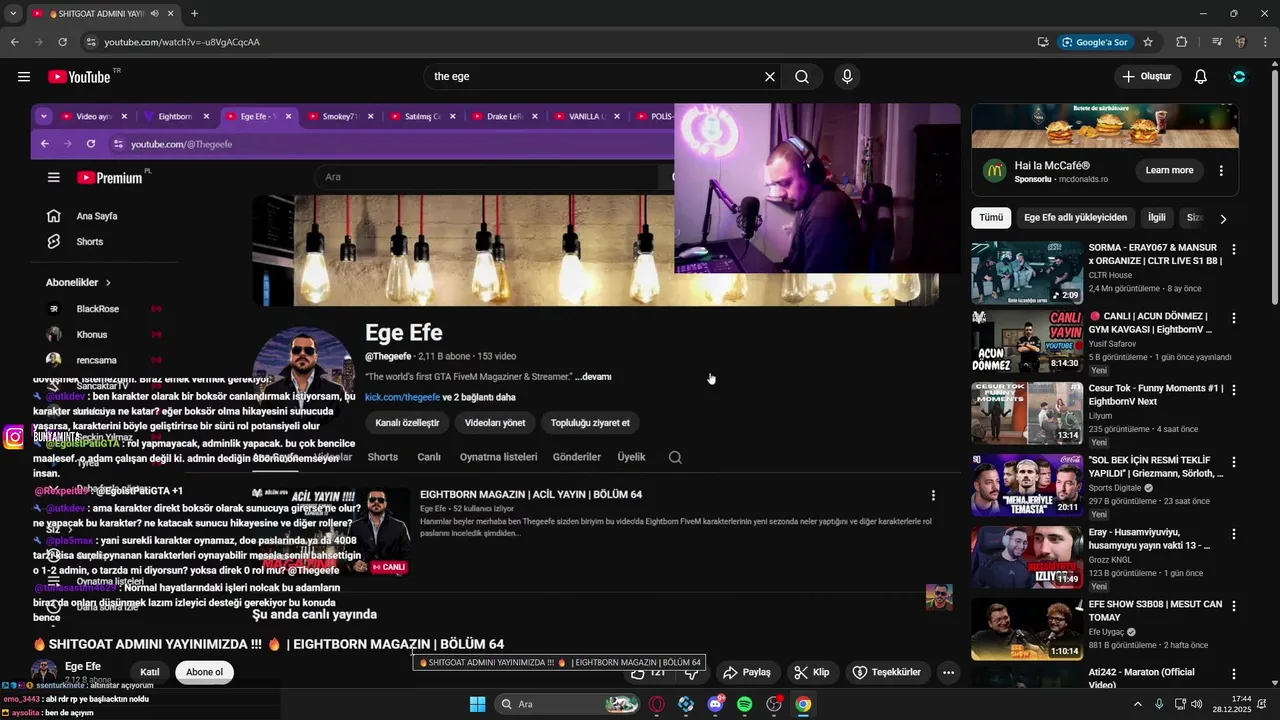The height and width of the screenshot is (720, 1280).
Task: Switch to Chrome in the taskbar
Action: click(x=803, y=704)
